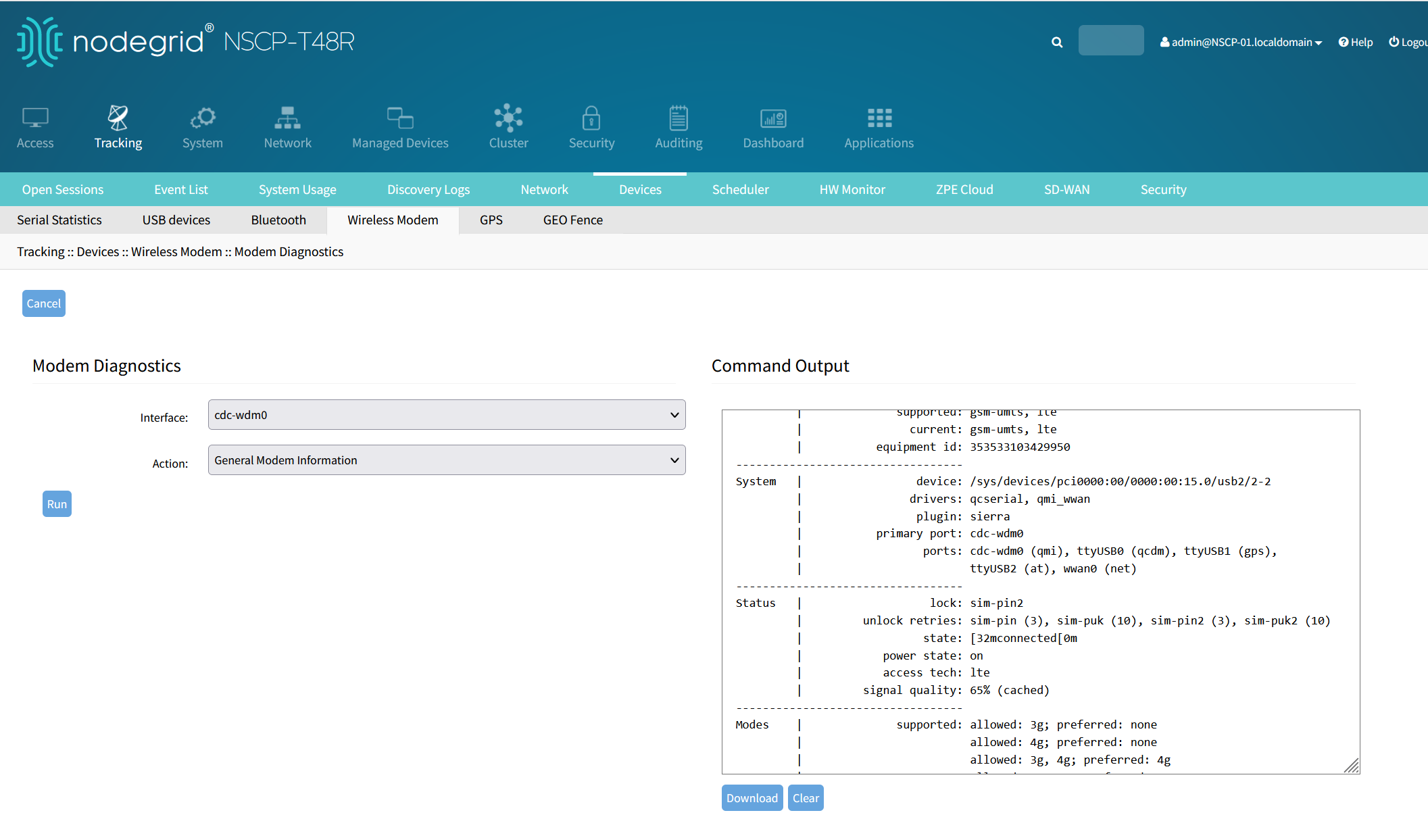
Task: Open the Security tab in teal bar
Action: coord(1163,190)
